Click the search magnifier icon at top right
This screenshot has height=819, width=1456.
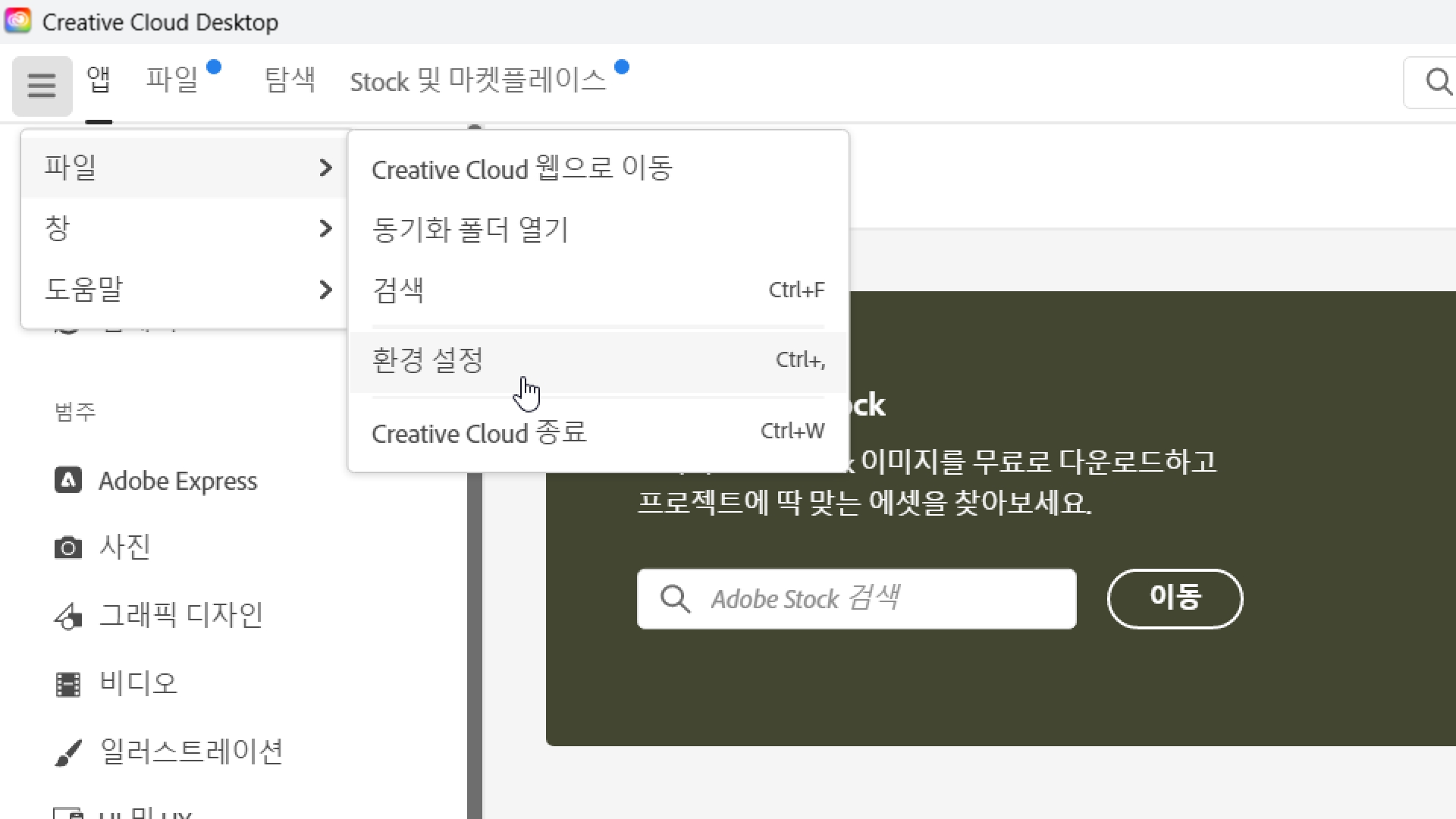1439,81
